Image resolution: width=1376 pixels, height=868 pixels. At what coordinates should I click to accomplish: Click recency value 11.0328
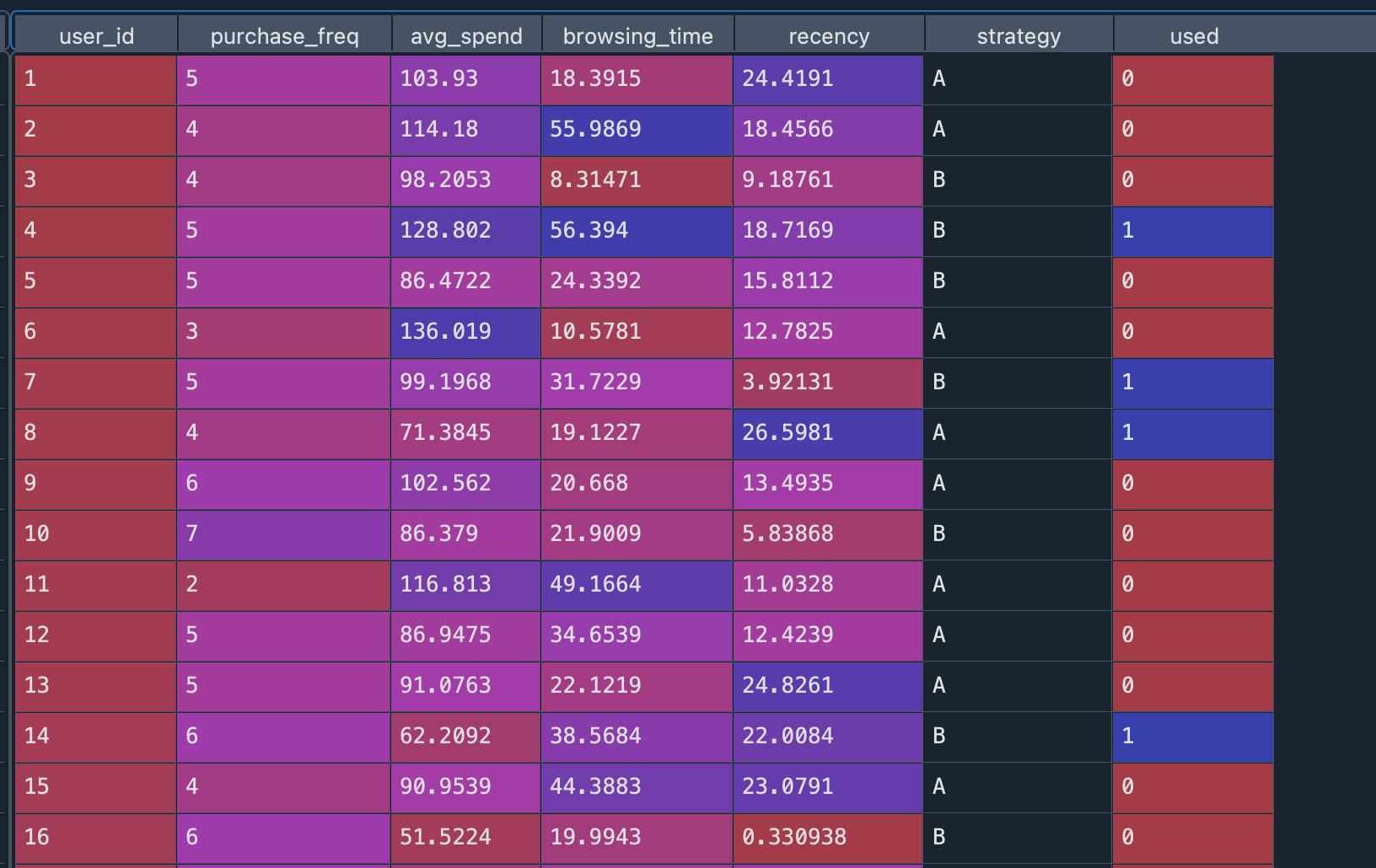click(x=828, y=586)
